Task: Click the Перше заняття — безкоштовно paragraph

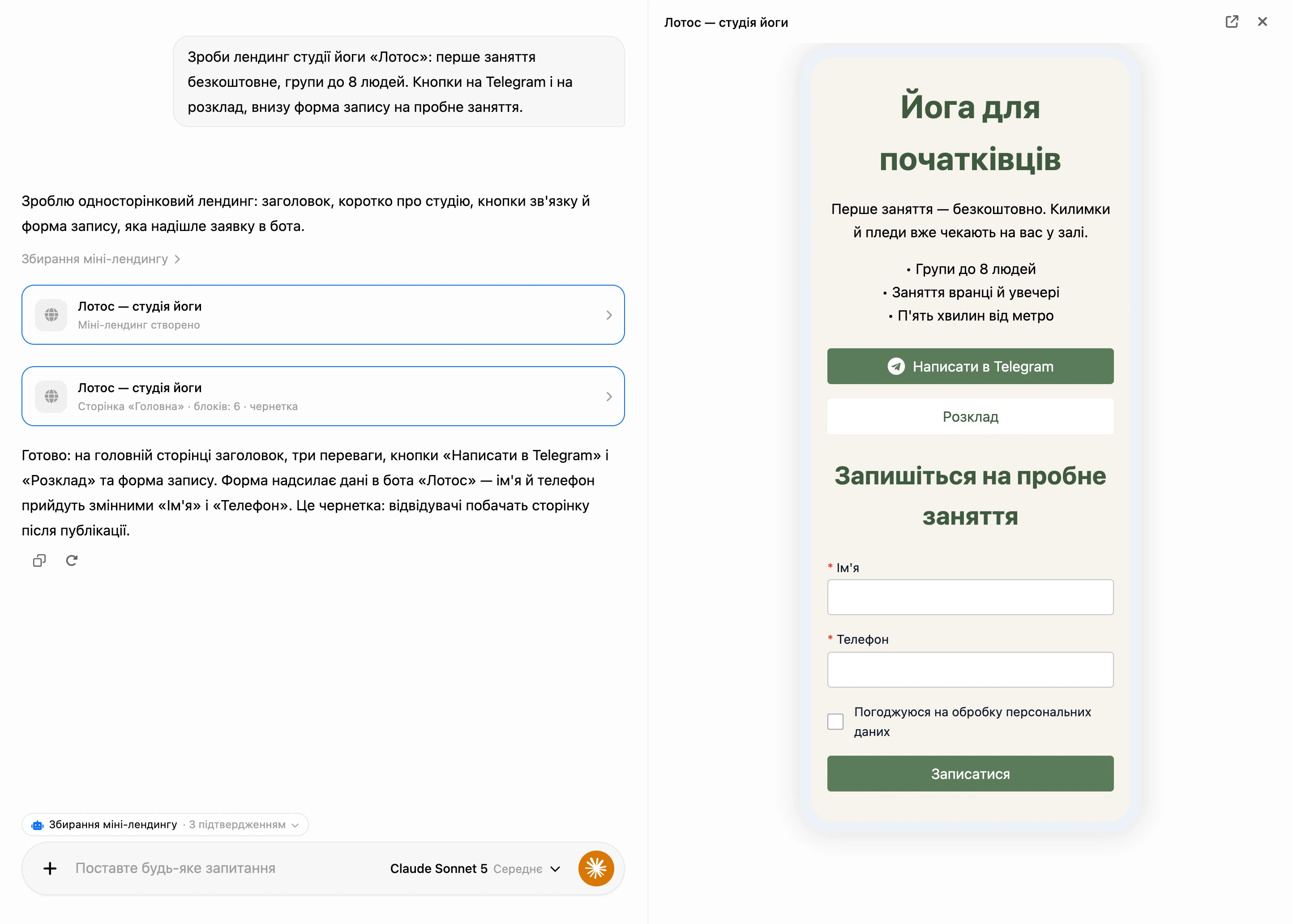Action: point(970,221)
